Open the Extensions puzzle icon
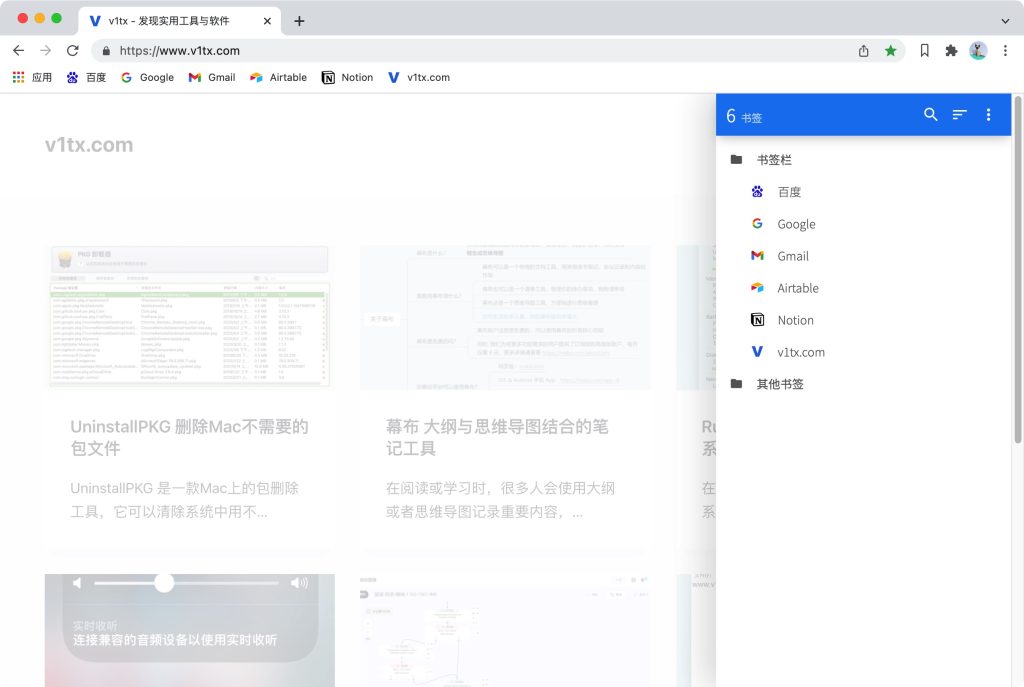The width and height of the screenshot is (1024, 687). 951,50
